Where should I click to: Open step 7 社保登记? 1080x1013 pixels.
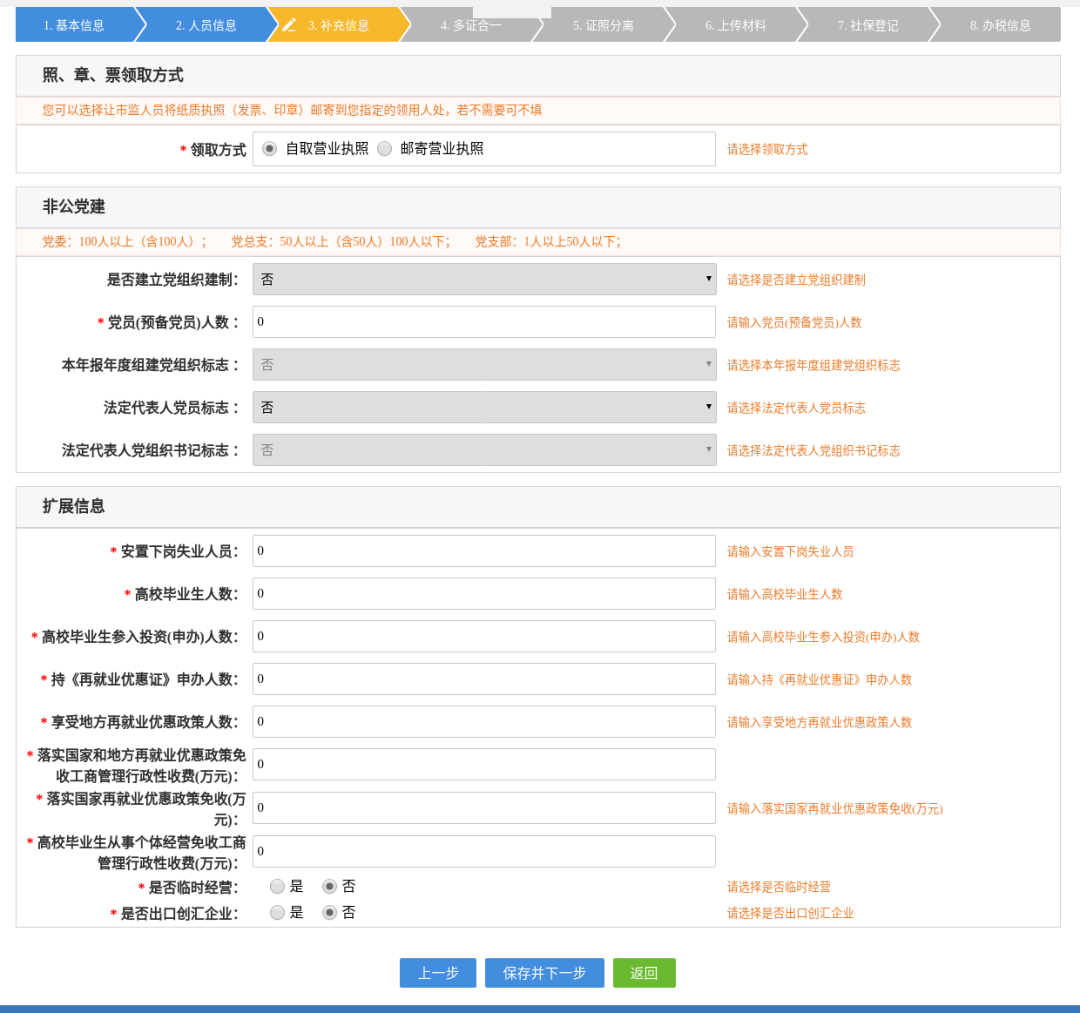pyautogui.click(x=868, y=25)
